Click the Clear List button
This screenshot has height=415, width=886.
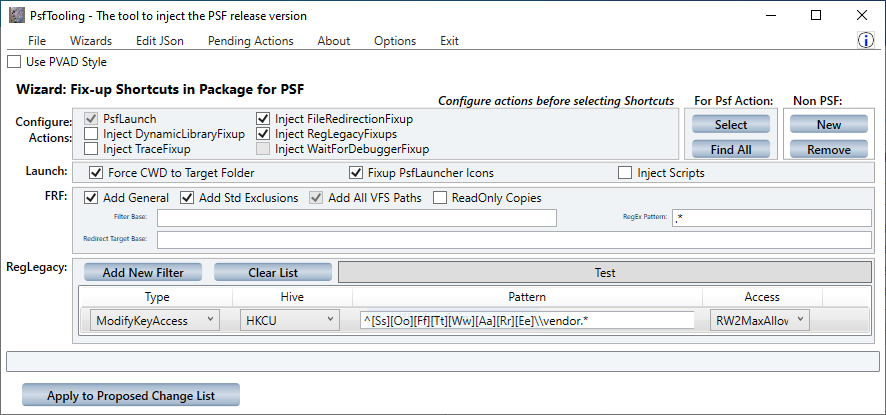tap(273, 273)
